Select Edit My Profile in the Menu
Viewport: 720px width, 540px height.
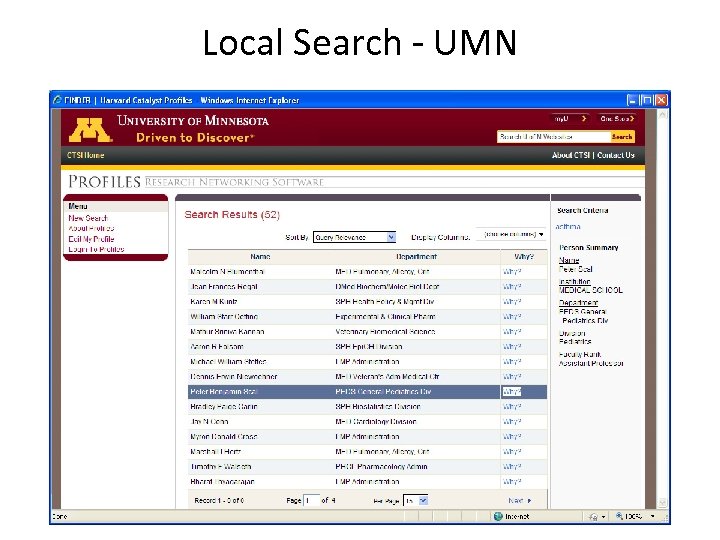coord(91,239)
